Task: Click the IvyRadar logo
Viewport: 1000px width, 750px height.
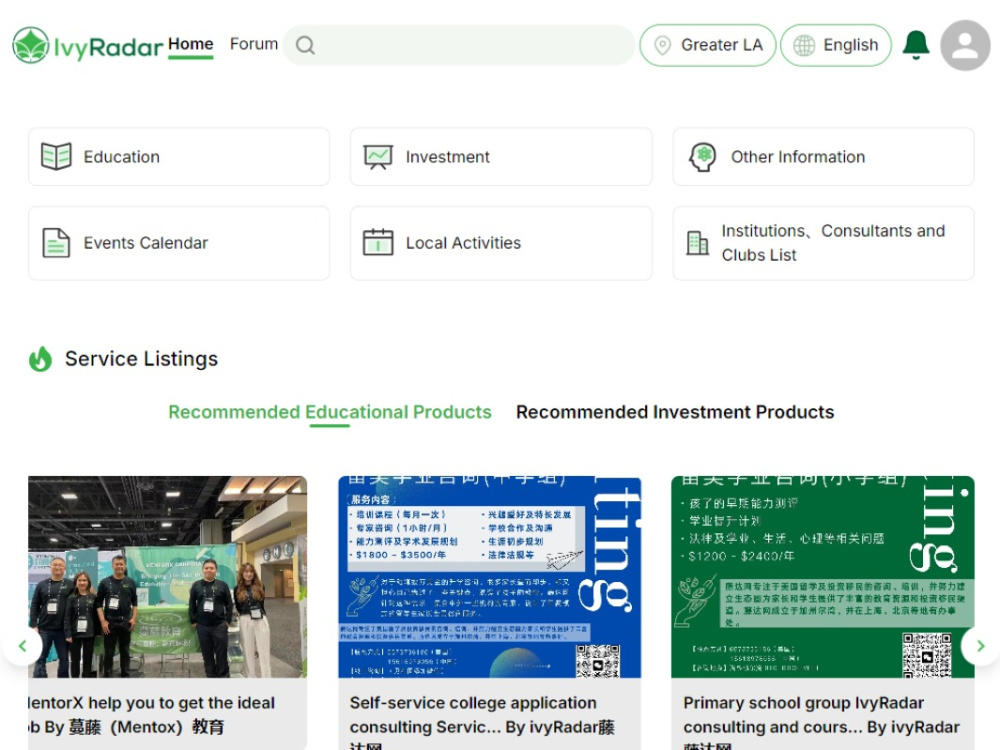Action: 88,45
